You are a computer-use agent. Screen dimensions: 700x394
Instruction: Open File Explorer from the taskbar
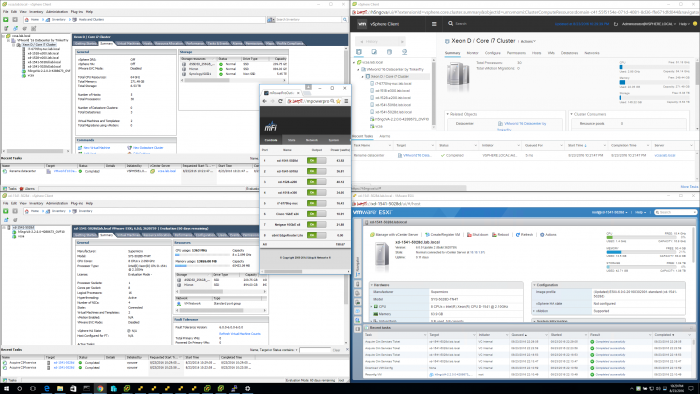(60, 389)
